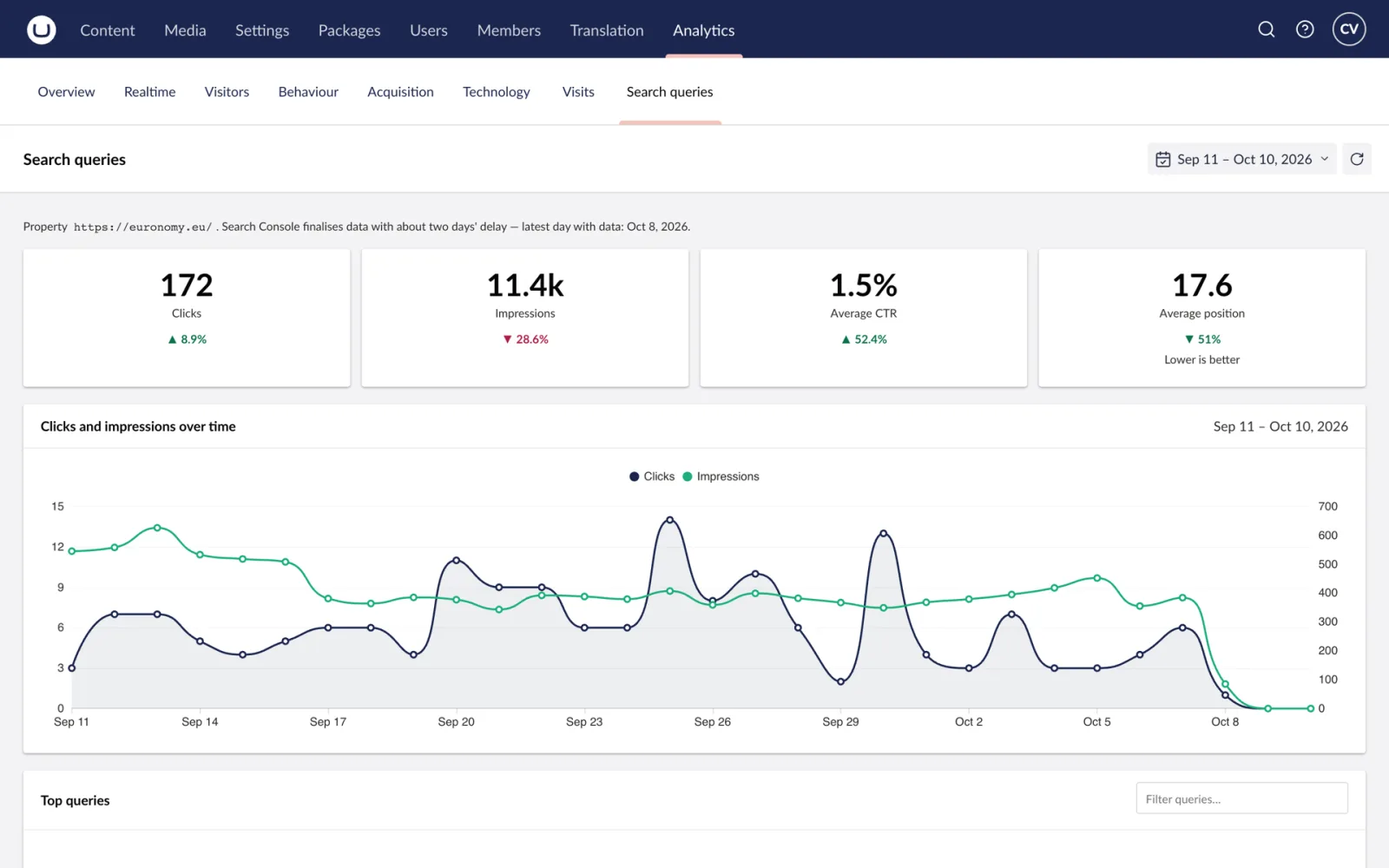Click the calendar icon in date range
1389x868 pixels.
pos(1163,160)
